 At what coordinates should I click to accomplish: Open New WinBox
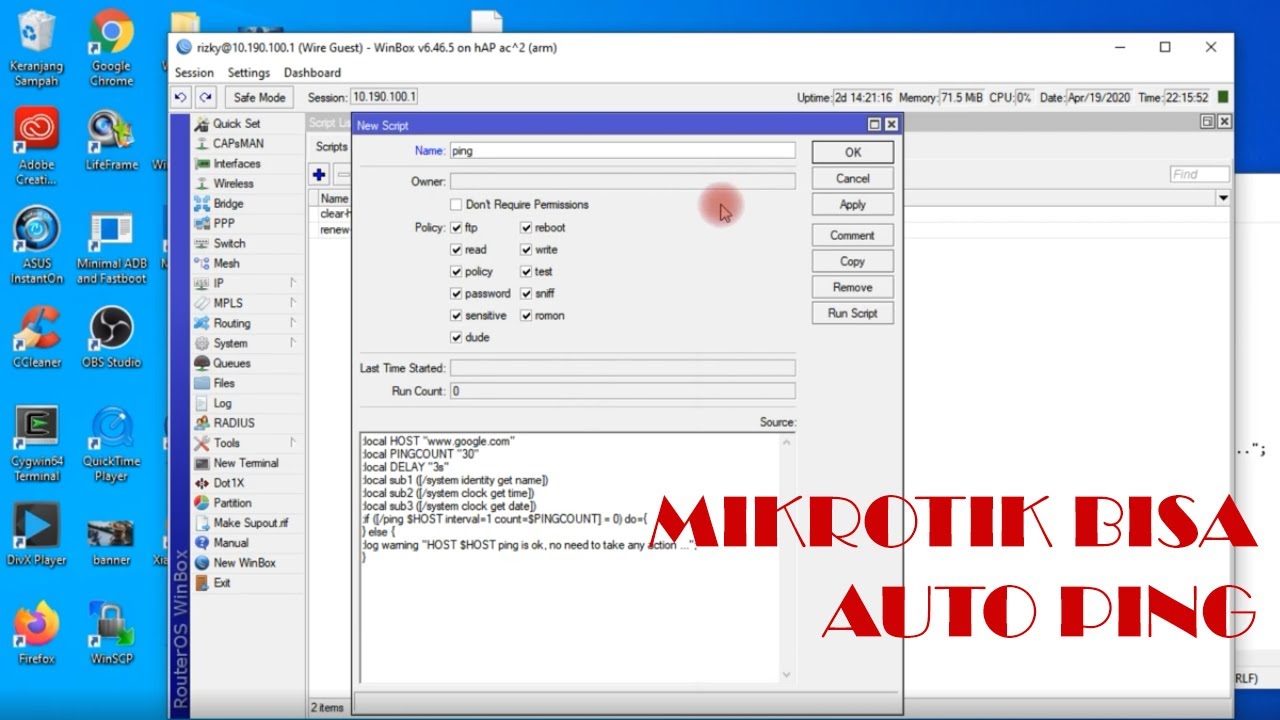coord(244,563)
